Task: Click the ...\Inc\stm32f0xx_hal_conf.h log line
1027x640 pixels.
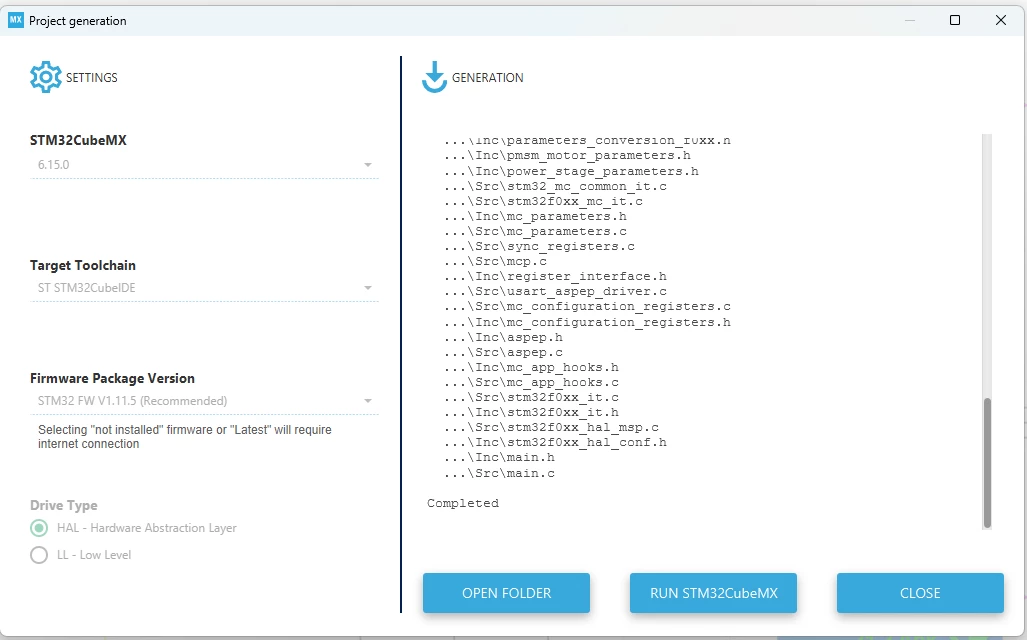Action: [555, 442]
